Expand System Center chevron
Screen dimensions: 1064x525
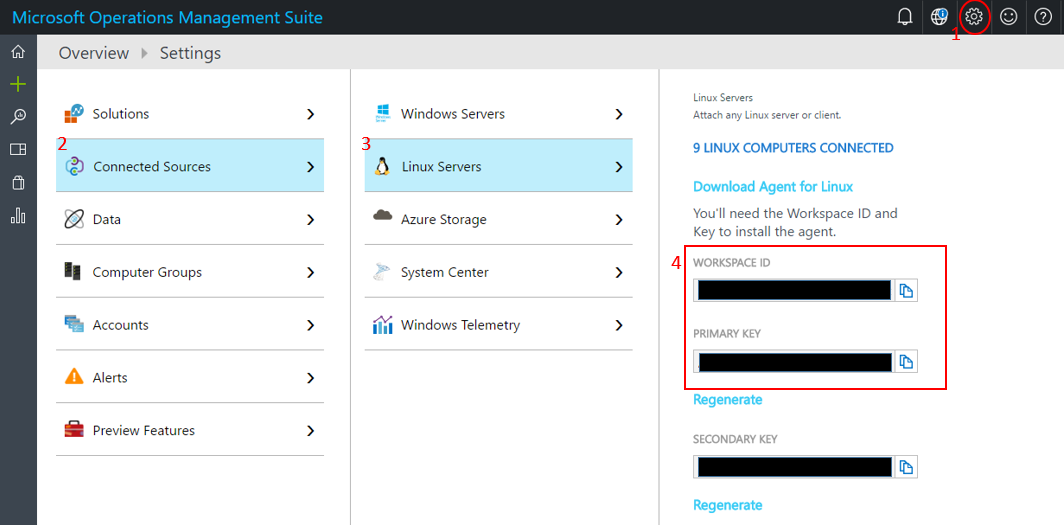click(619, 273)
